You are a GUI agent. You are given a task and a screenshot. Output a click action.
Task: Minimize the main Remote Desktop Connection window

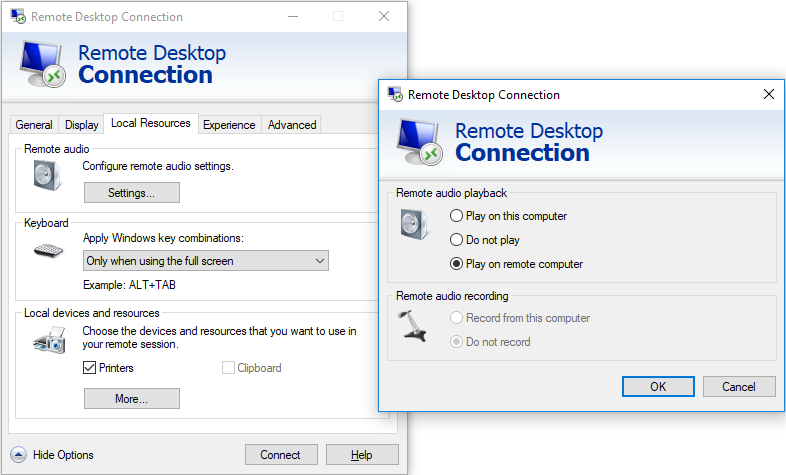293,17
